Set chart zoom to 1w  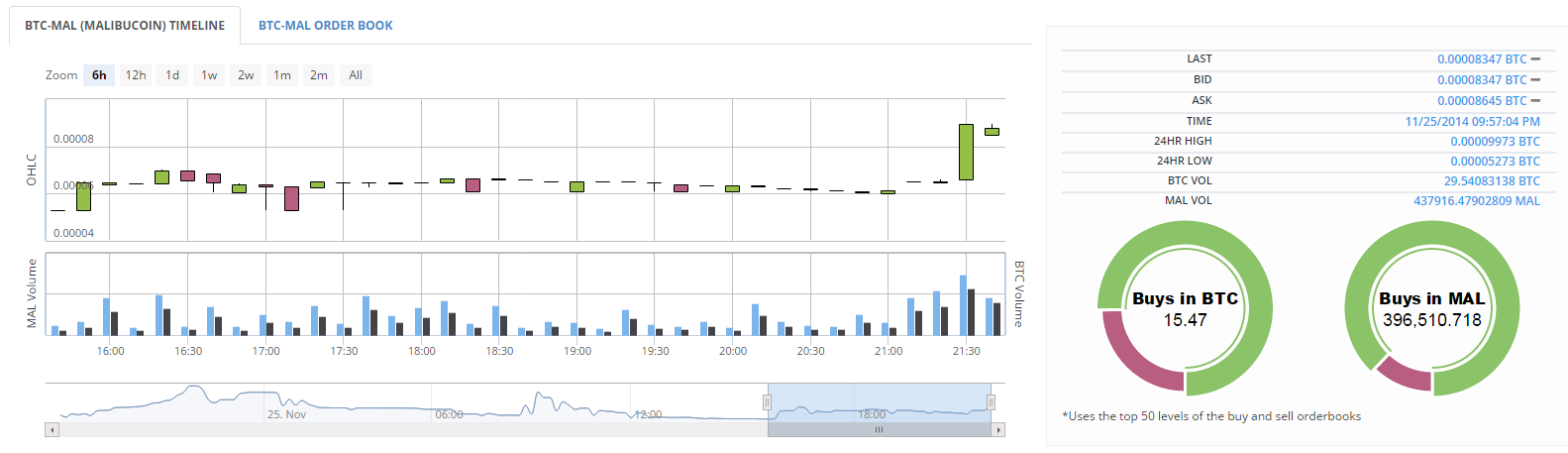click(x=209, y=75)
